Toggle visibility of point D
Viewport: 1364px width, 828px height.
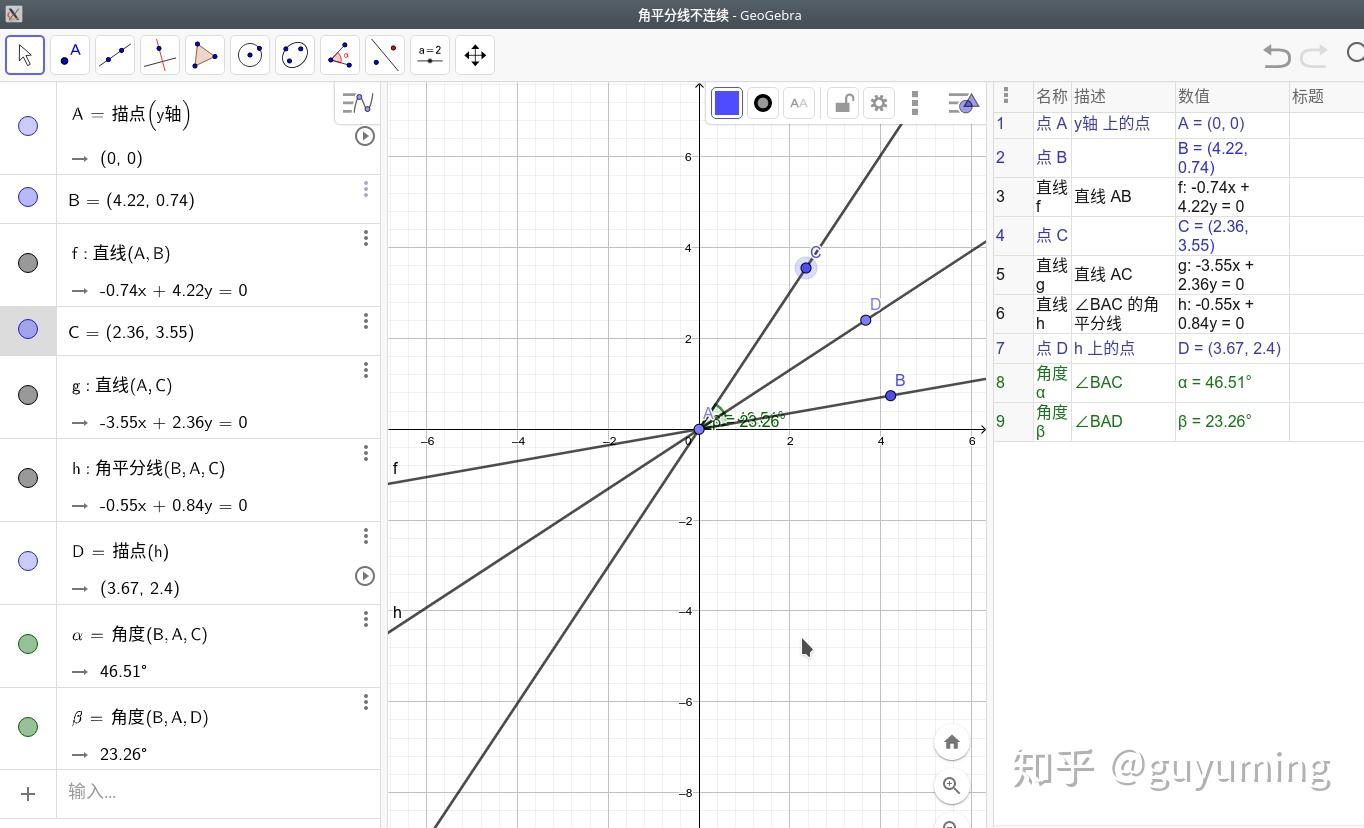(x=28, y=561)
